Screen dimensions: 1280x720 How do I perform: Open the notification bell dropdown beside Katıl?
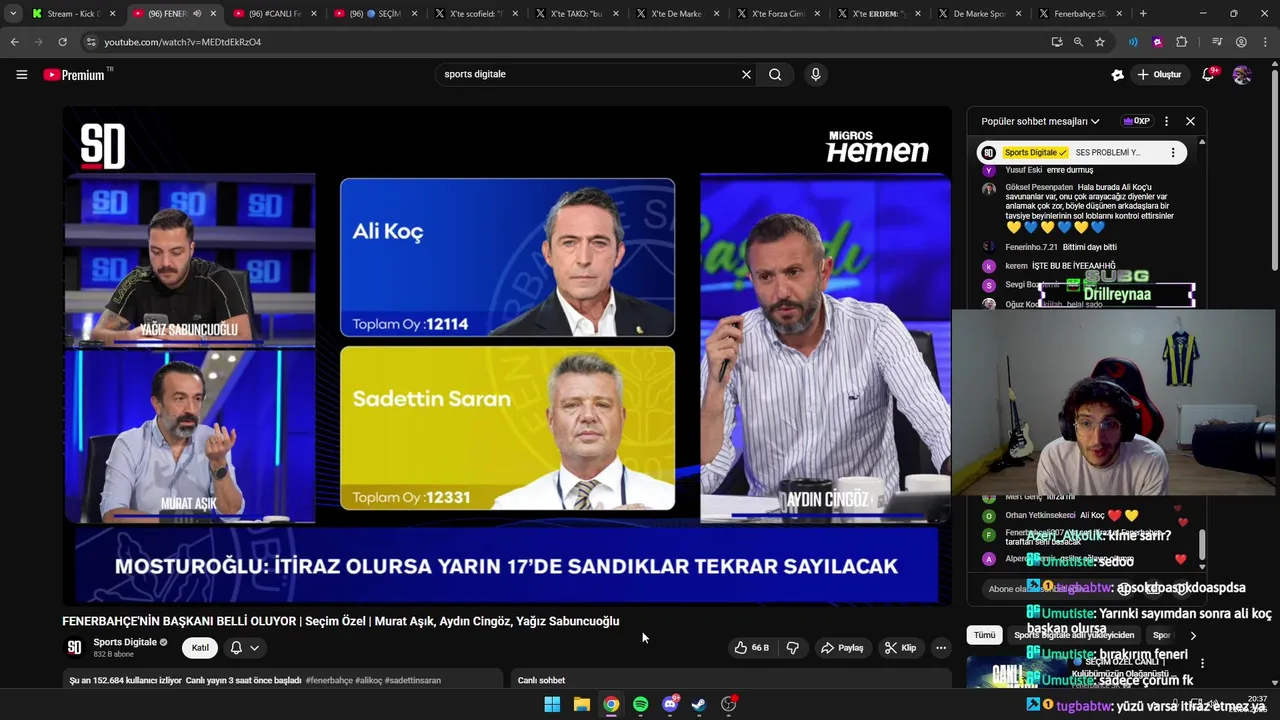pos(244,648)
